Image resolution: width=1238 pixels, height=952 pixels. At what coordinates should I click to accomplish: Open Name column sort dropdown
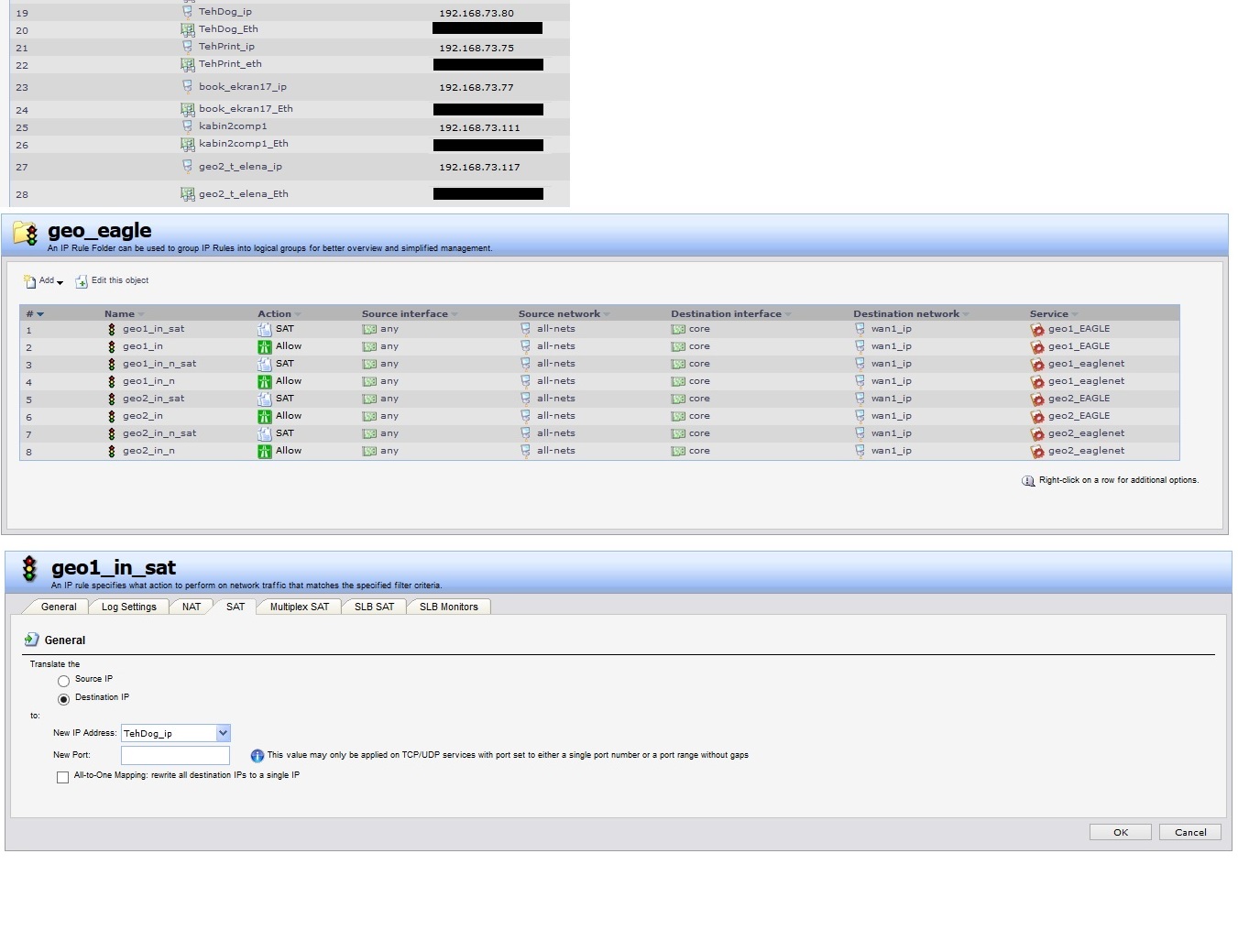click(x=141, y=314)
